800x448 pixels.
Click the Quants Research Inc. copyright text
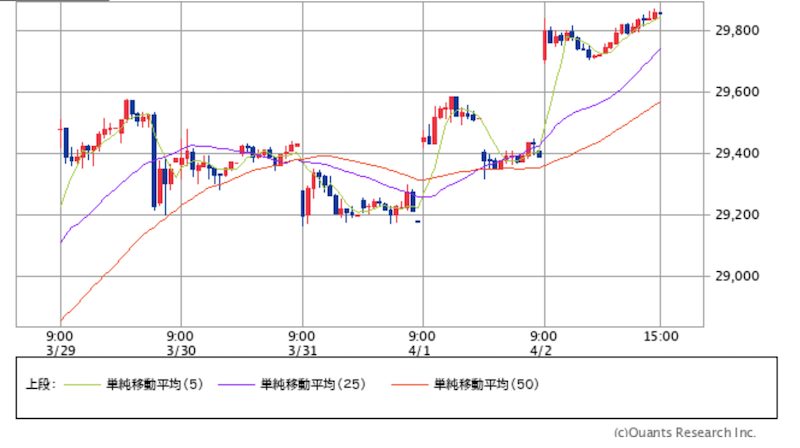click(685, 433)
